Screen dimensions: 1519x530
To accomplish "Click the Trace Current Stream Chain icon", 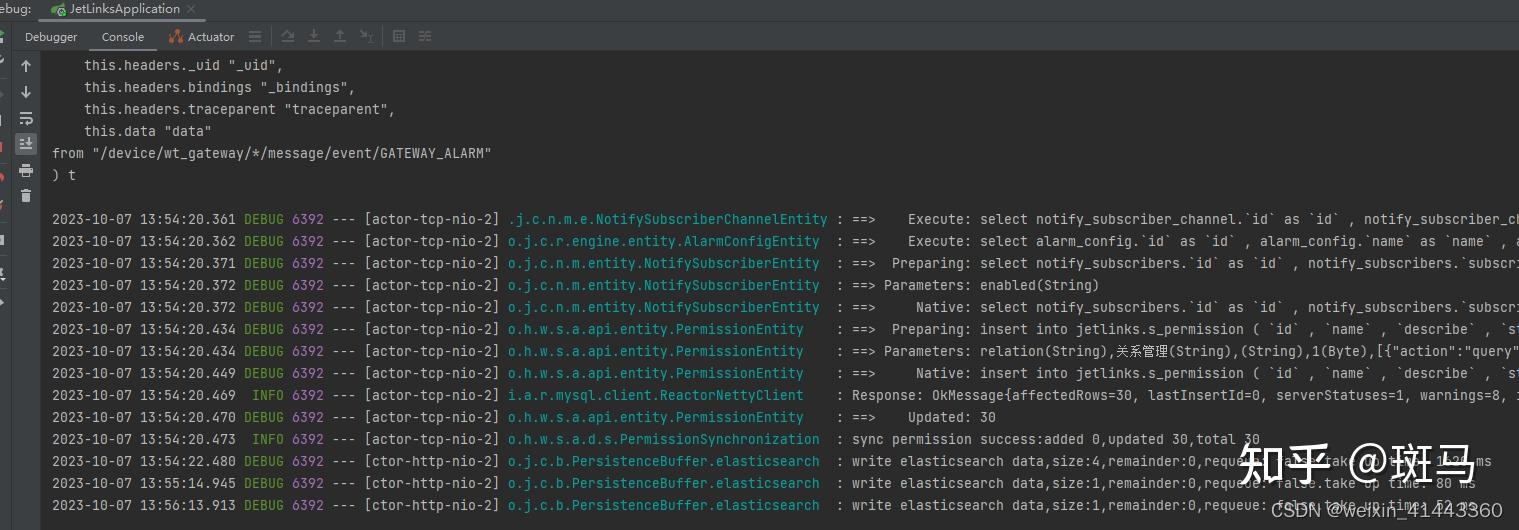I will coord(425,36).
